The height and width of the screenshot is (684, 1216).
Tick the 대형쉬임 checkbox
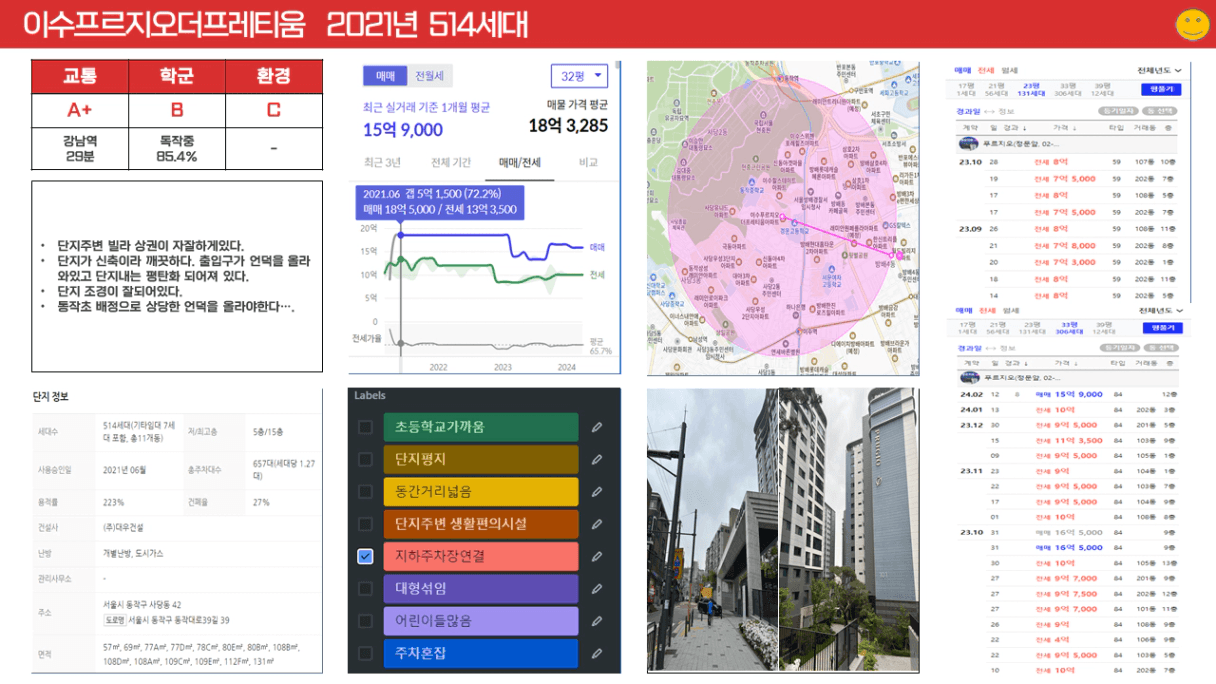point(365,588)
